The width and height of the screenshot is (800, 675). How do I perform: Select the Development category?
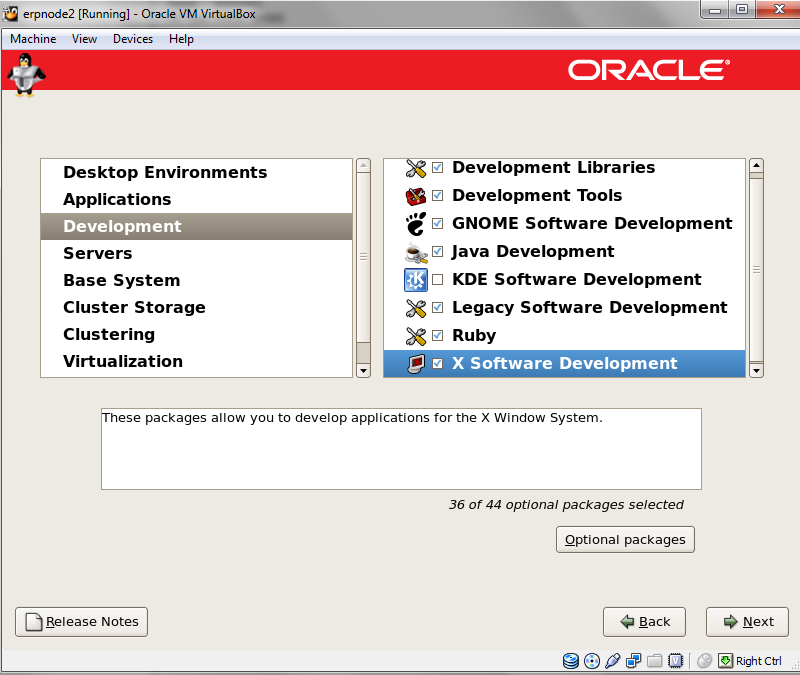196,227
